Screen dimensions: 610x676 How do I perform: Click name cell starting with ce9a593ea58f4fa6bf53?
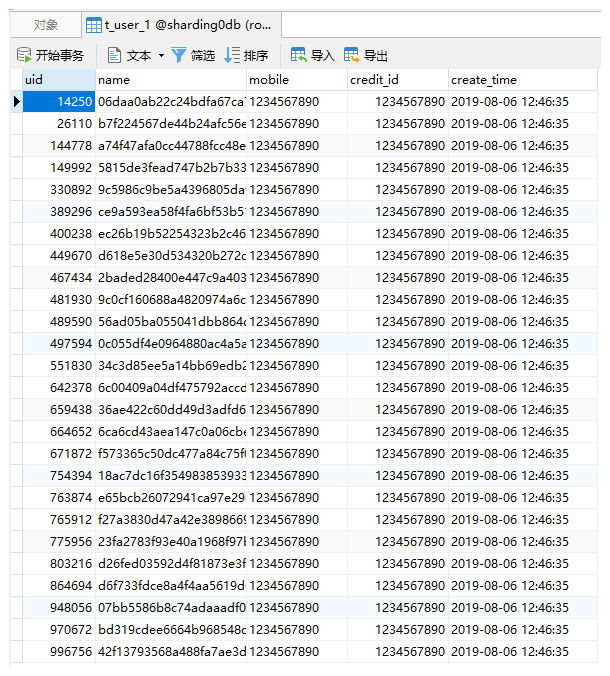[x=171, y=212]
